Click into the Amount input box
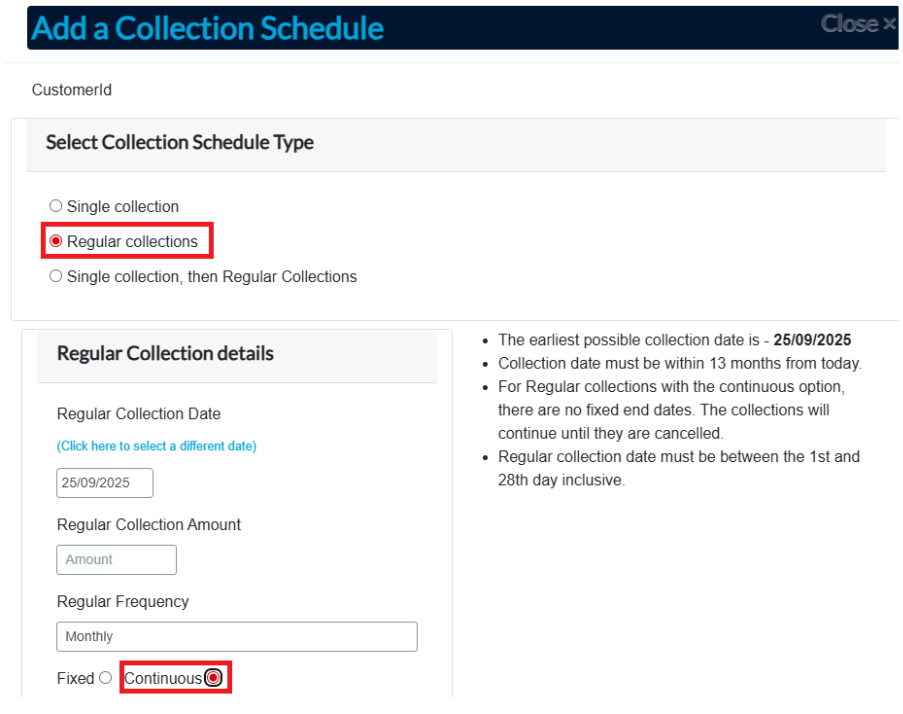 click(116, 560)
